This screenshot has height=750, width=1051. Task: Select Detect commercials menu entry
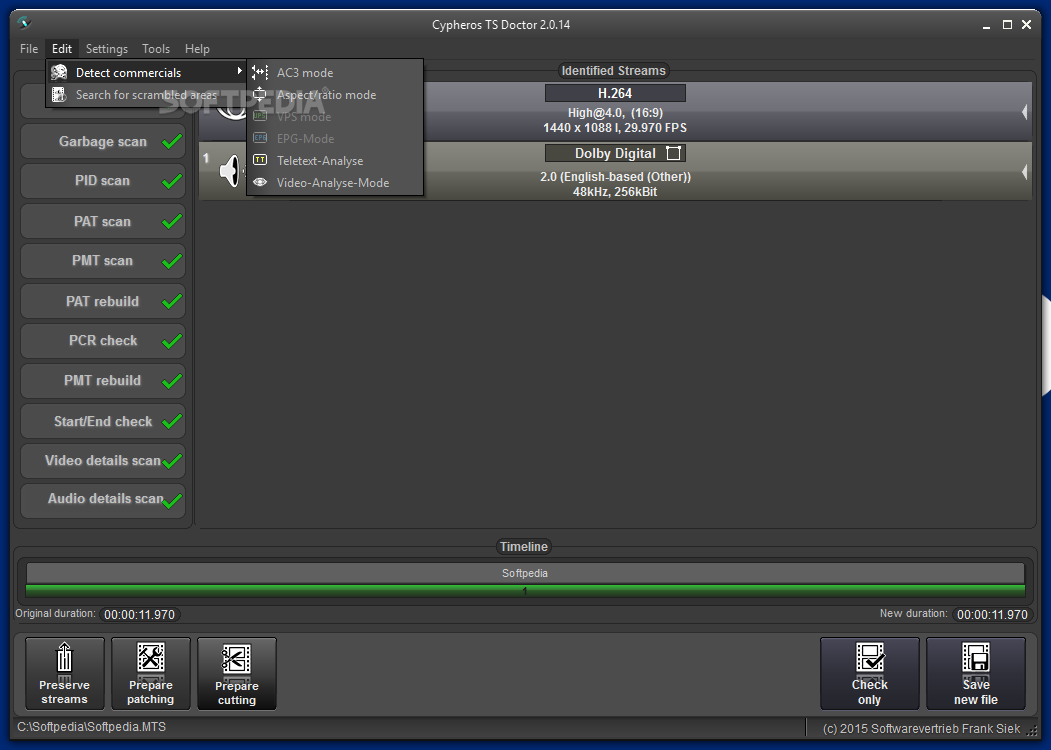pyautogui.click(x=146, y=72)
